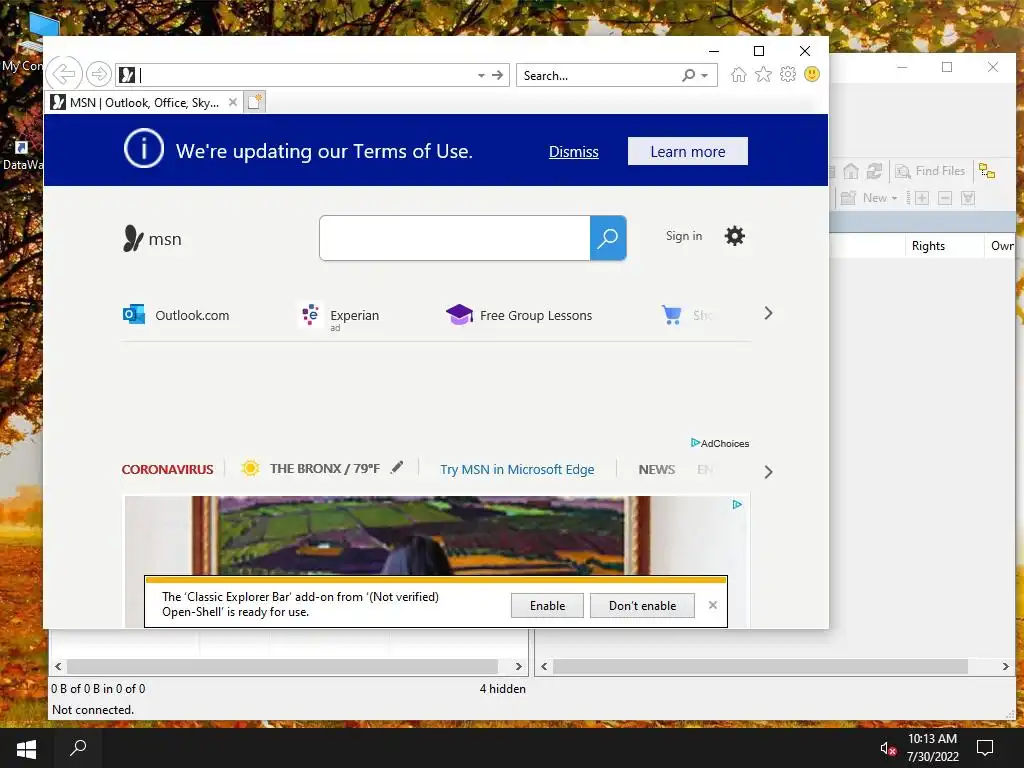Open MSN page settings gear

click(x=735, y=236)
